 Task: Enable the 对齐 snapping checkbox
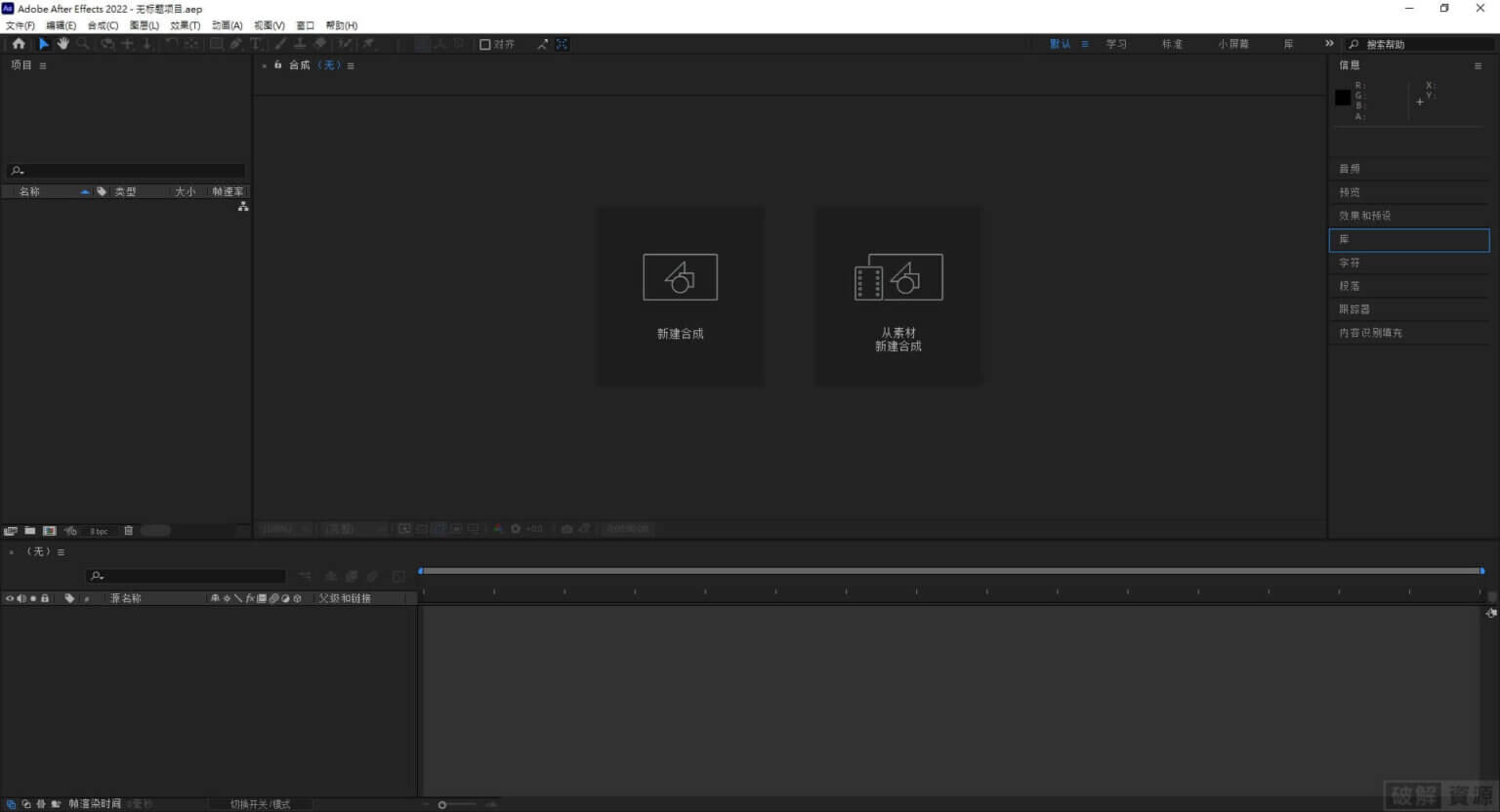tap(485, 44)
